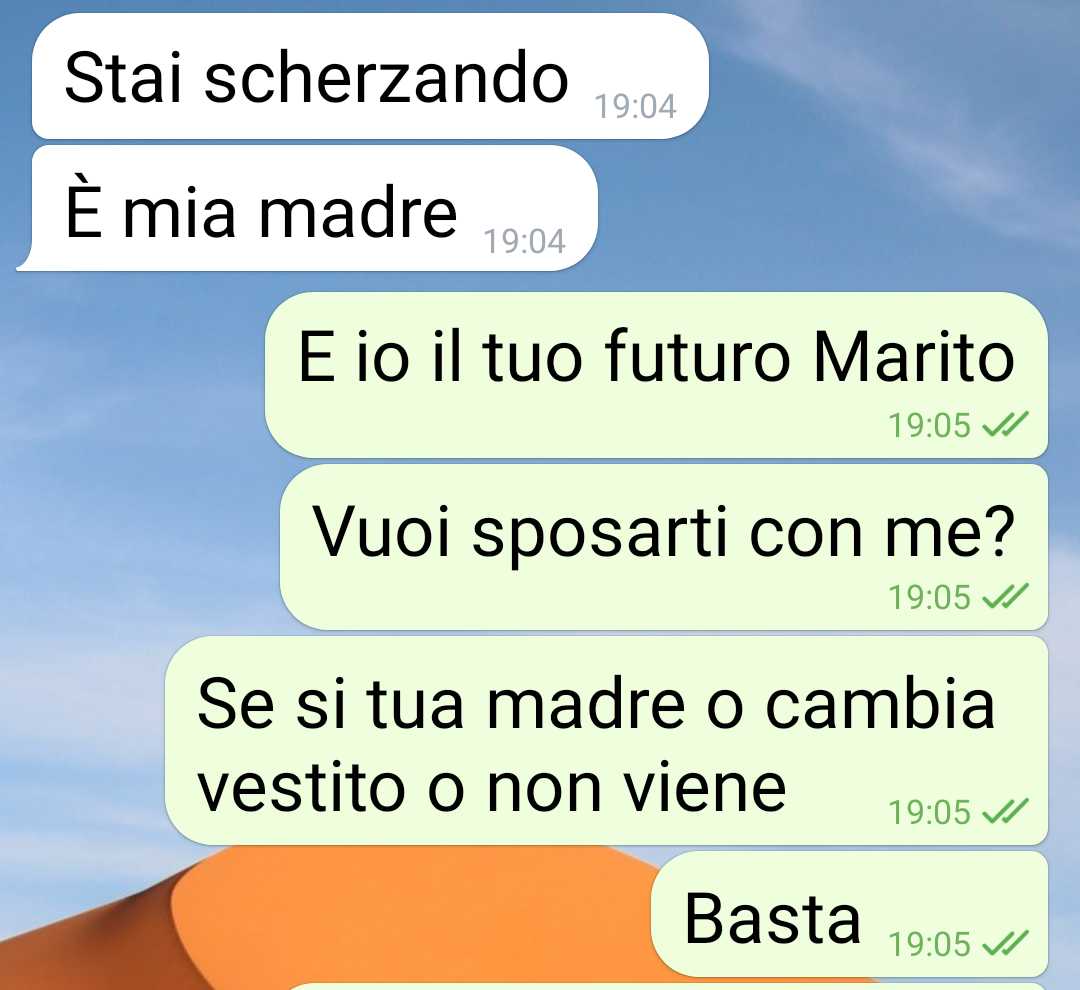Viewport: 1080px width, 990px height.
Task: Tap the 19:04 timestamp on "È mia madre"
Action: [x=524, y=242]
